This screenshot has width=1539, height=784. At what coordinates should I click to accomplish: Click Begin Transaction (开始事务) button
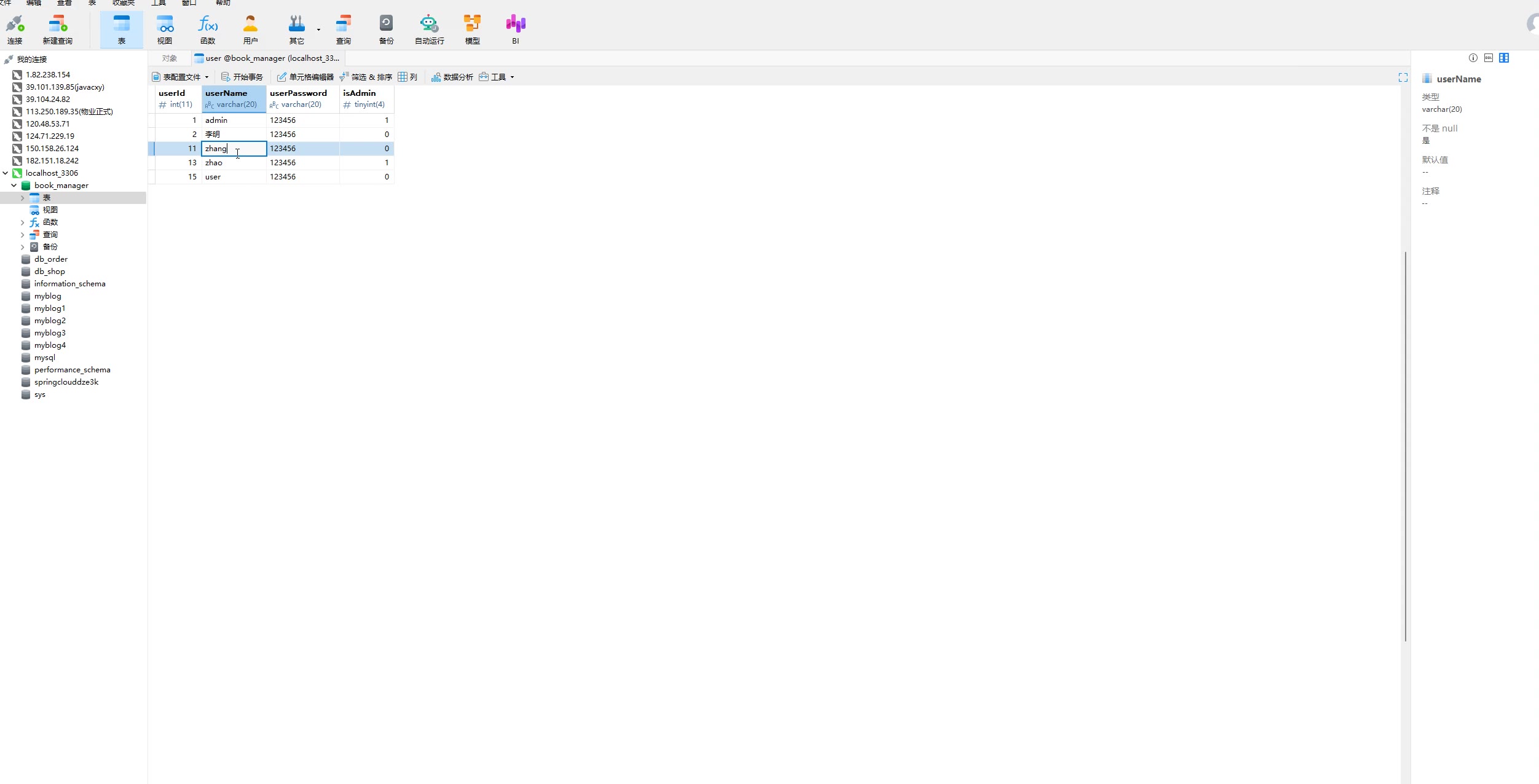[x=242, y=77]
